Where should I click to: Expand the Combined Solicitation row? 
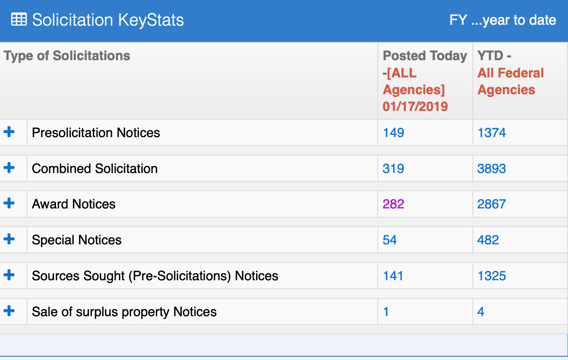[x=9, y=168]
